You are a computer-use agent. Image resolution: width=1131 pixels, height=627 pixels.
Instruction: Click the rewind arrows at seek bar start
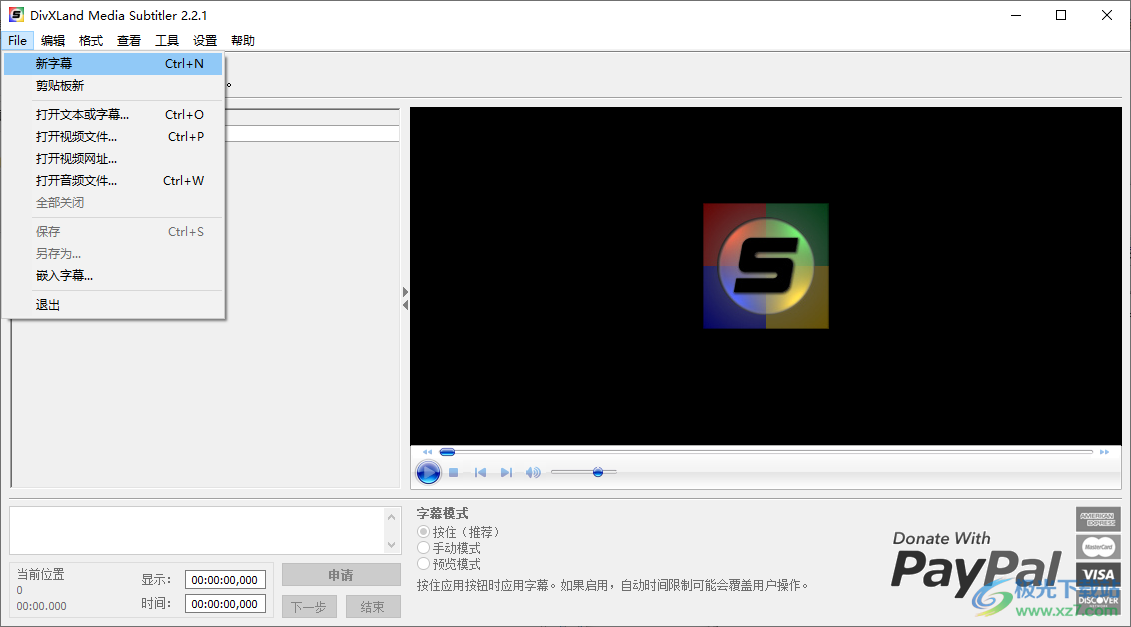(x=428, y=452)
